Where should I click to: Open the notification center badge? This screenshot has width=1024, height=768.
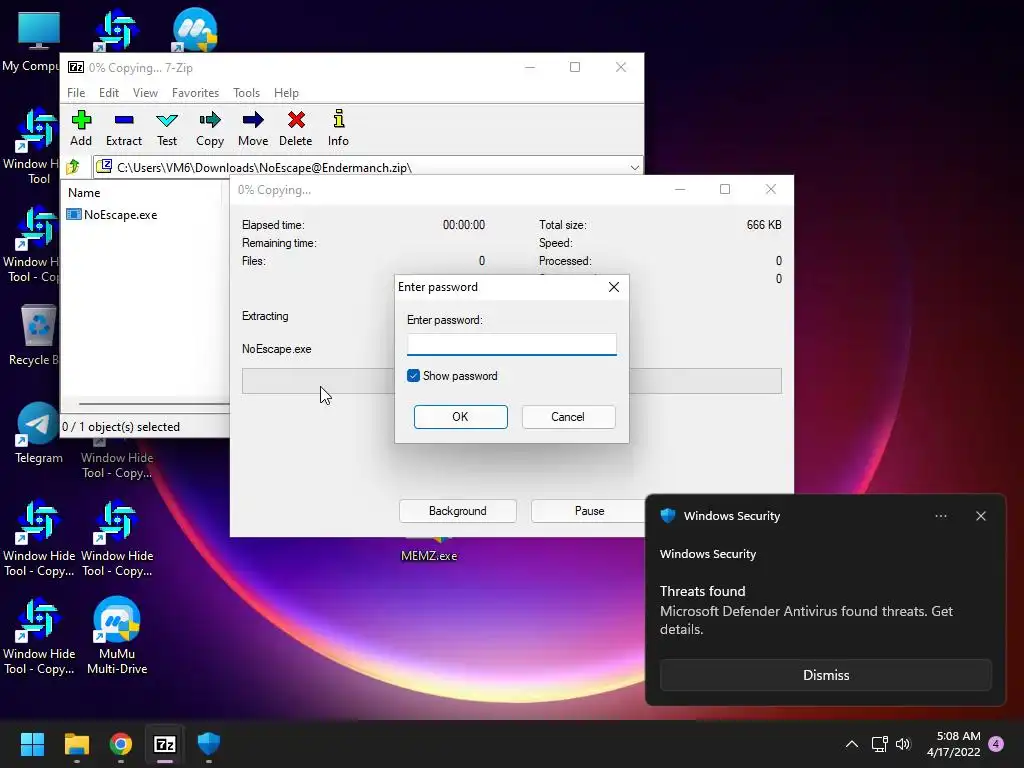(x=996, y=744)
